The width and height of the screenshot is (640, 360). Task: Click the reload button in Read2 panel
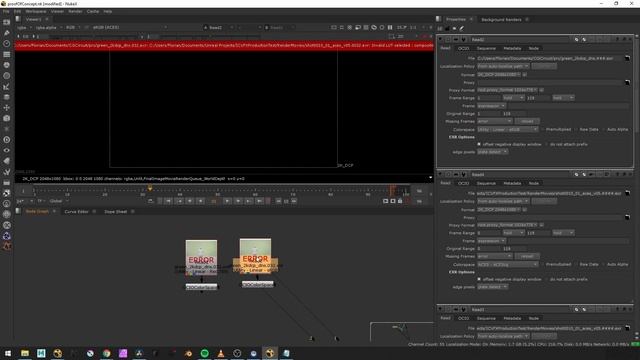pos(527,121)
